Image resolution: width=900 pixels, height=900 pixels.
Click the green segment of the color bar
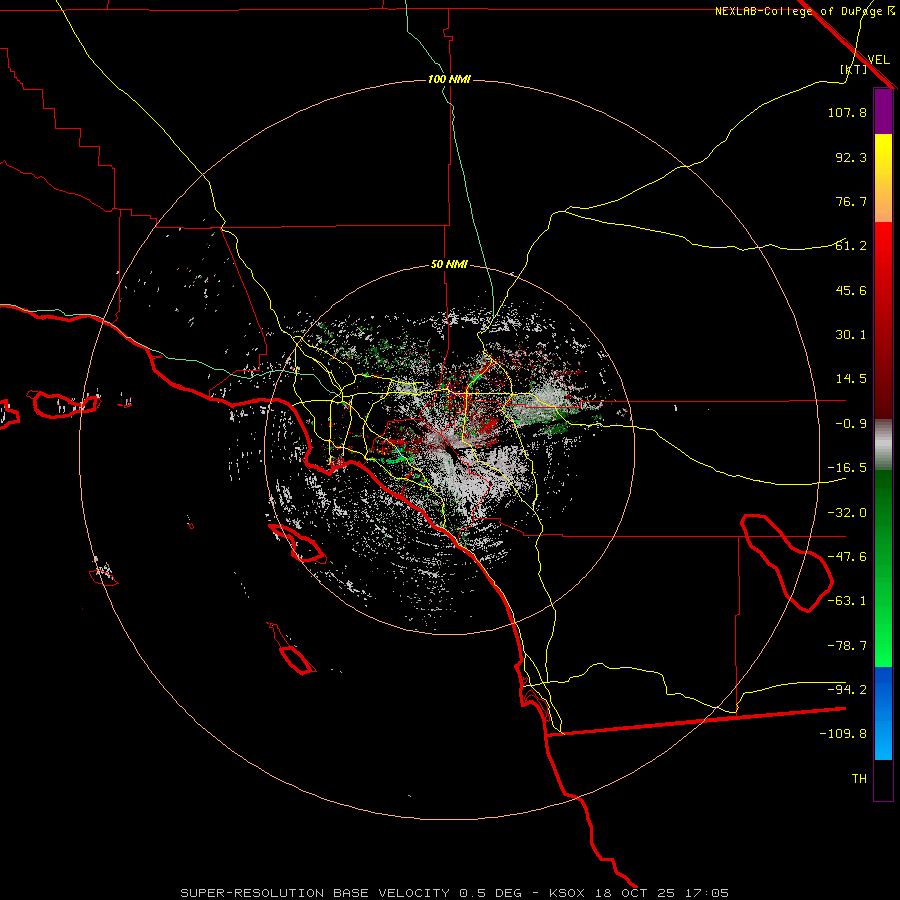[883, 568]
